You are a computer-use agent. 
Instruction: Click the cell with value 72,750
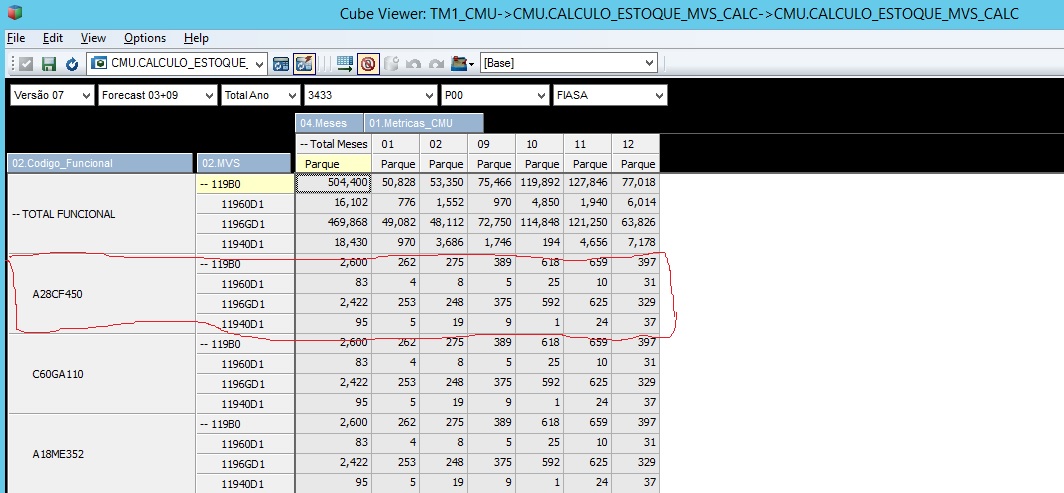click(x=491, y=224)
